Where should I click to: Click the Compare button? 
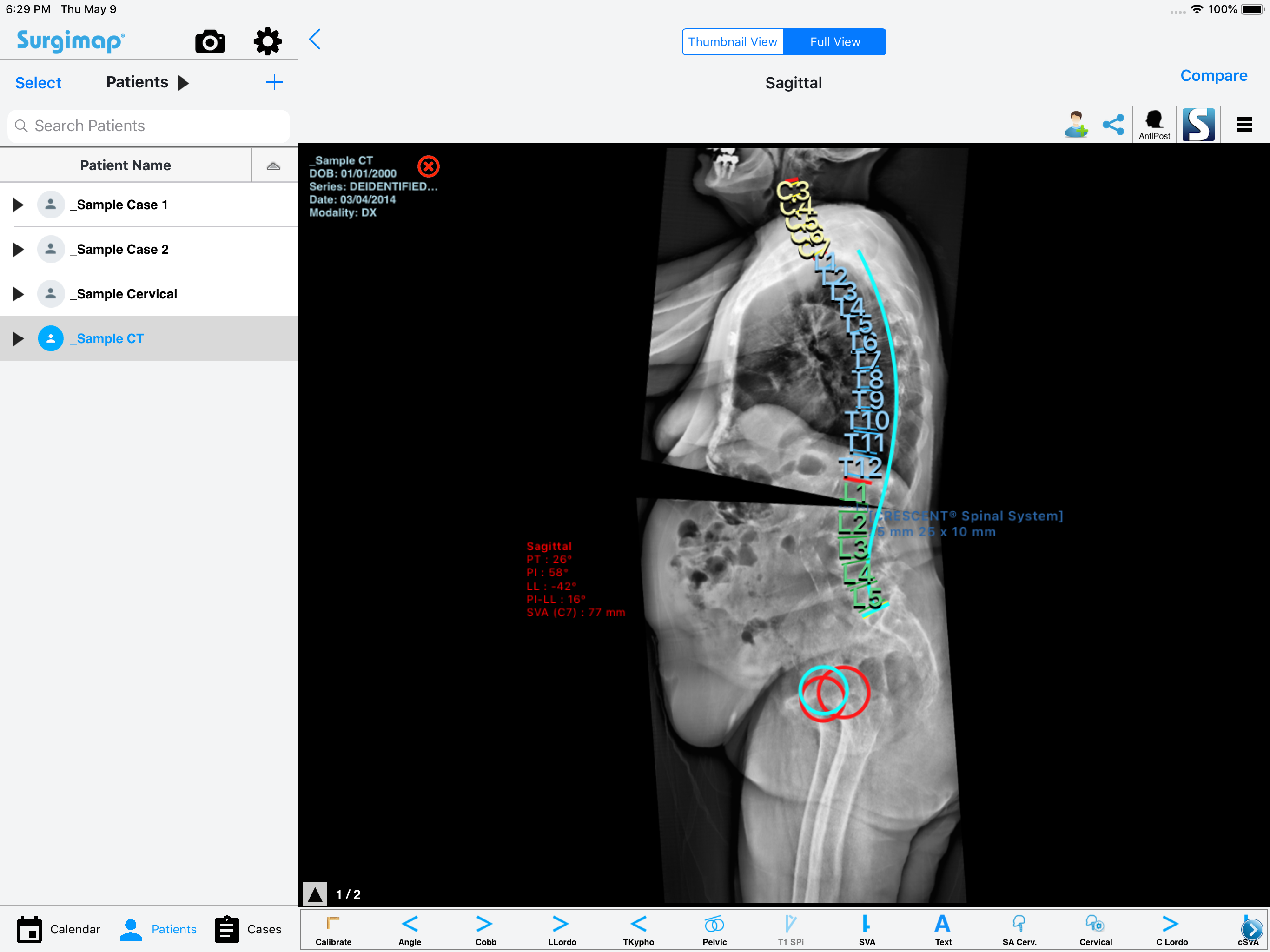click(1213, 76)
